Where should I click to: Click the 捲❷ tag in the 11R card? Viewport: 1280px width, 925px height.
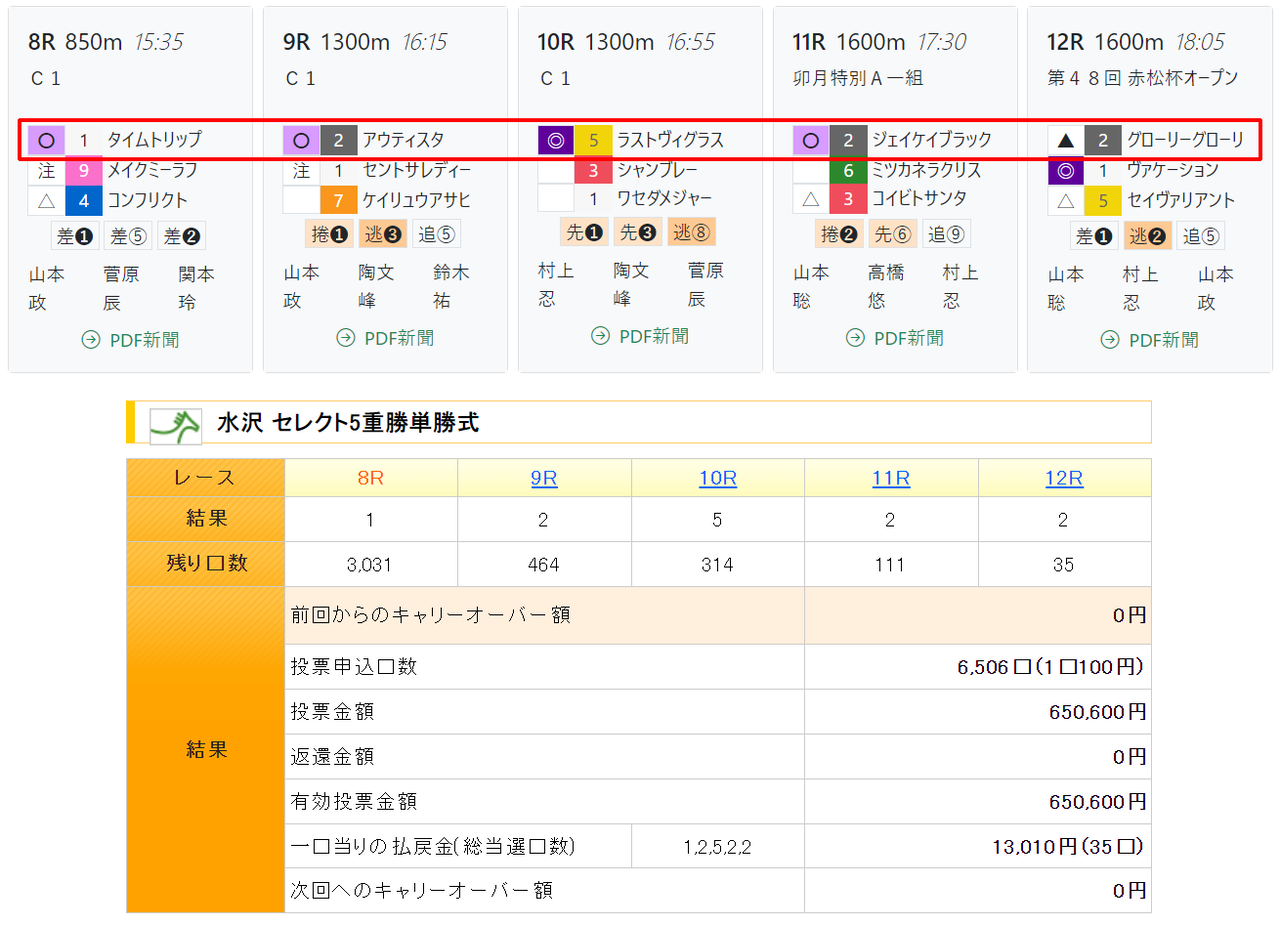(x=840, y=234)
